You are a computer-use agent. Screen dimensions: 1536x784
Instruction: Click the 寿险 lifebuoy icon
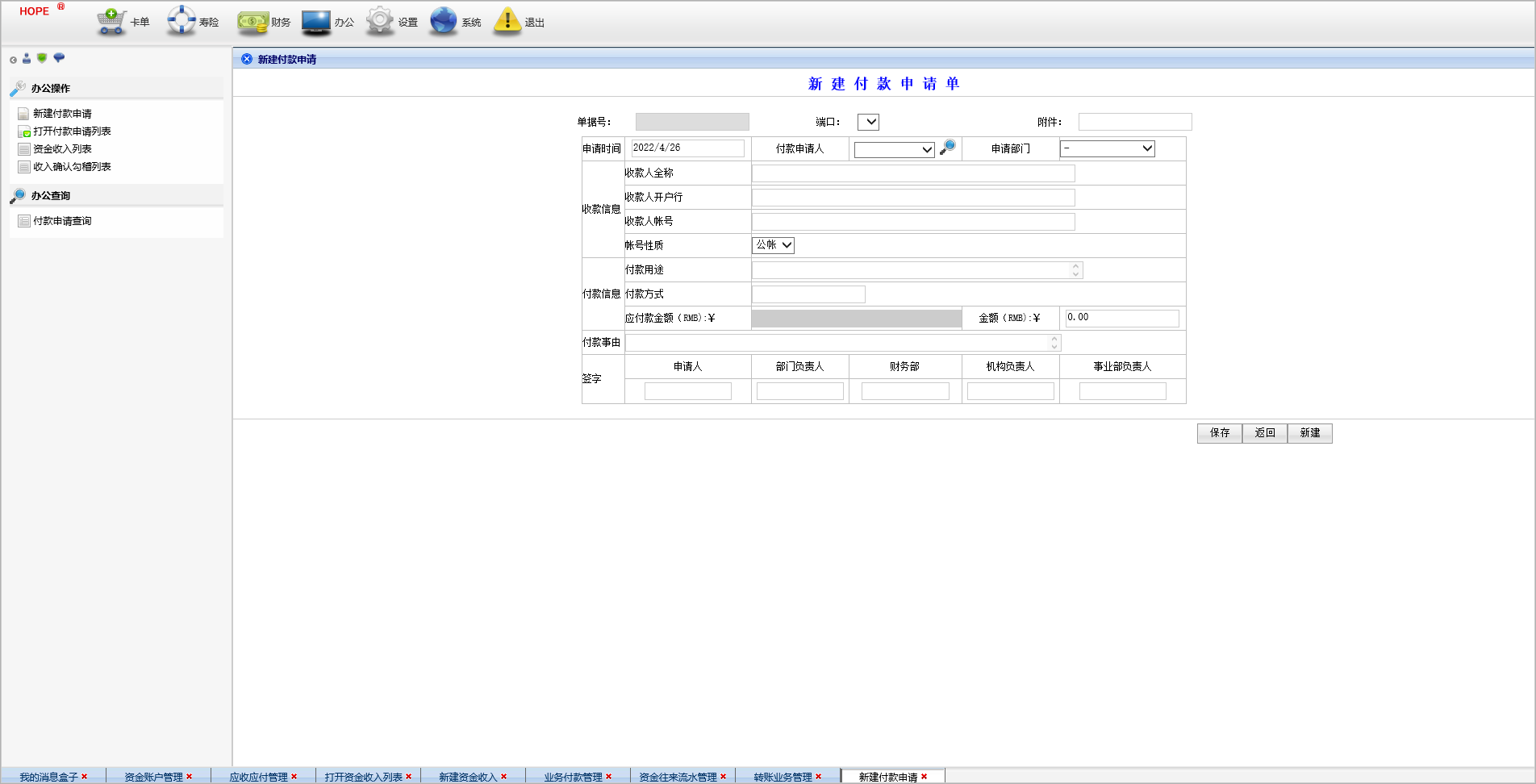point(182,21)
